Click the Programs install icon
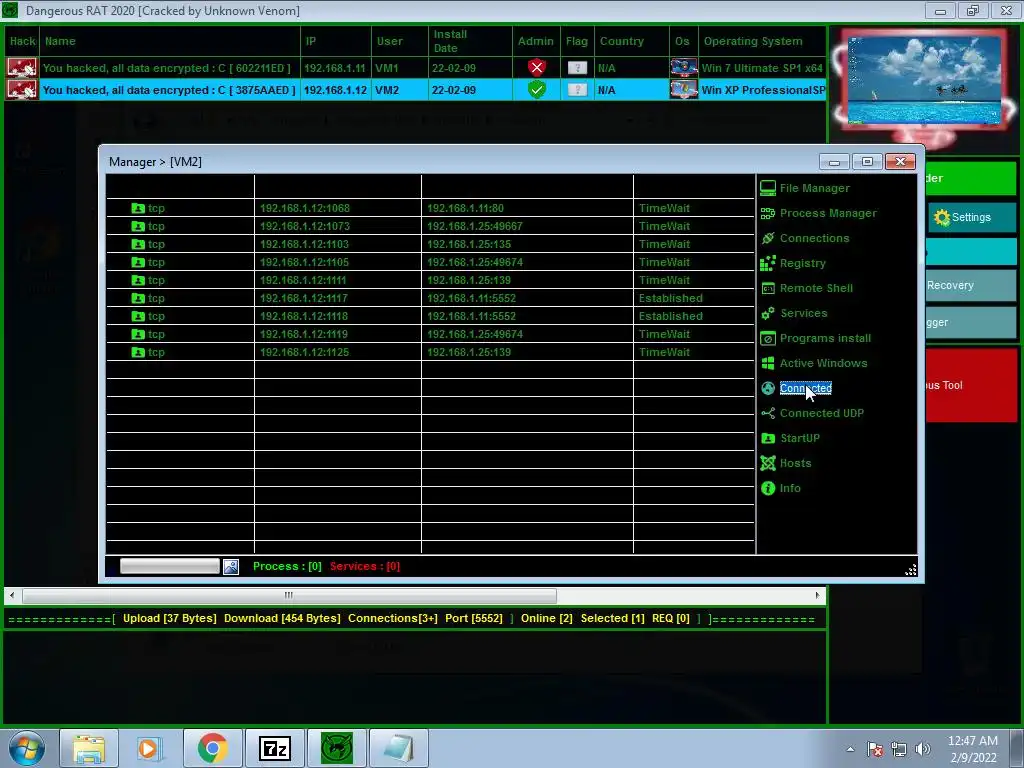 [768, 338]
